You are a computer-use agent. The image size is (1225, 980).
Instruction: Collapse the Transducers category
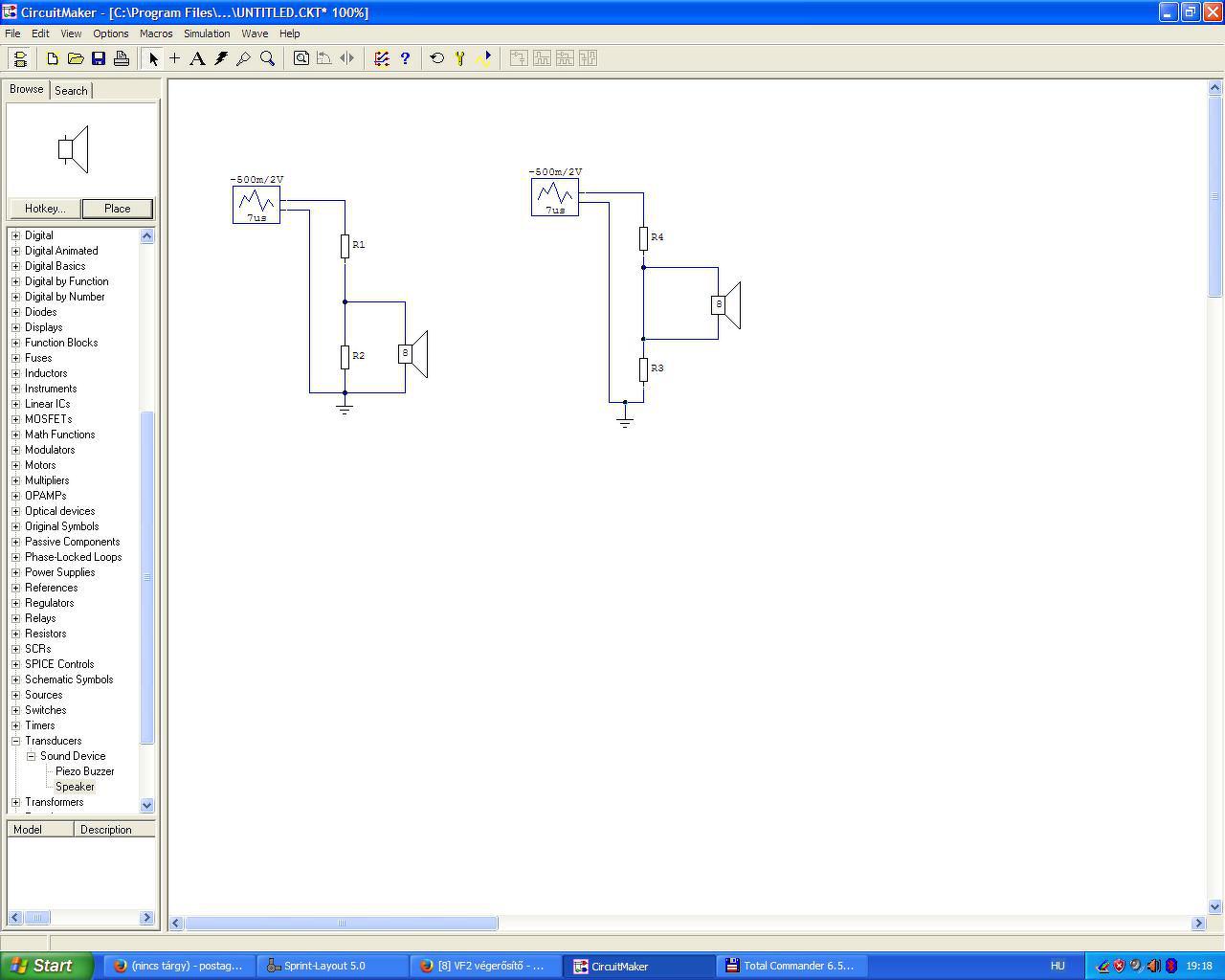click(15, 741)
